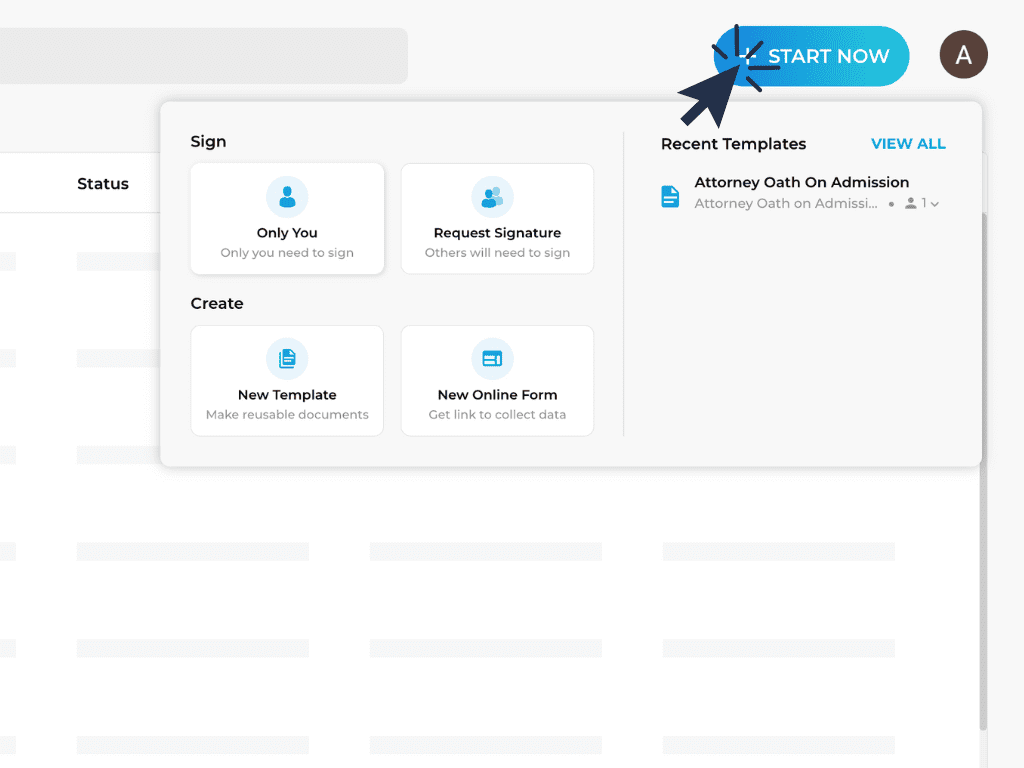Click the single-person icon in Only You

pyautogui.click(x=287, y=197)
